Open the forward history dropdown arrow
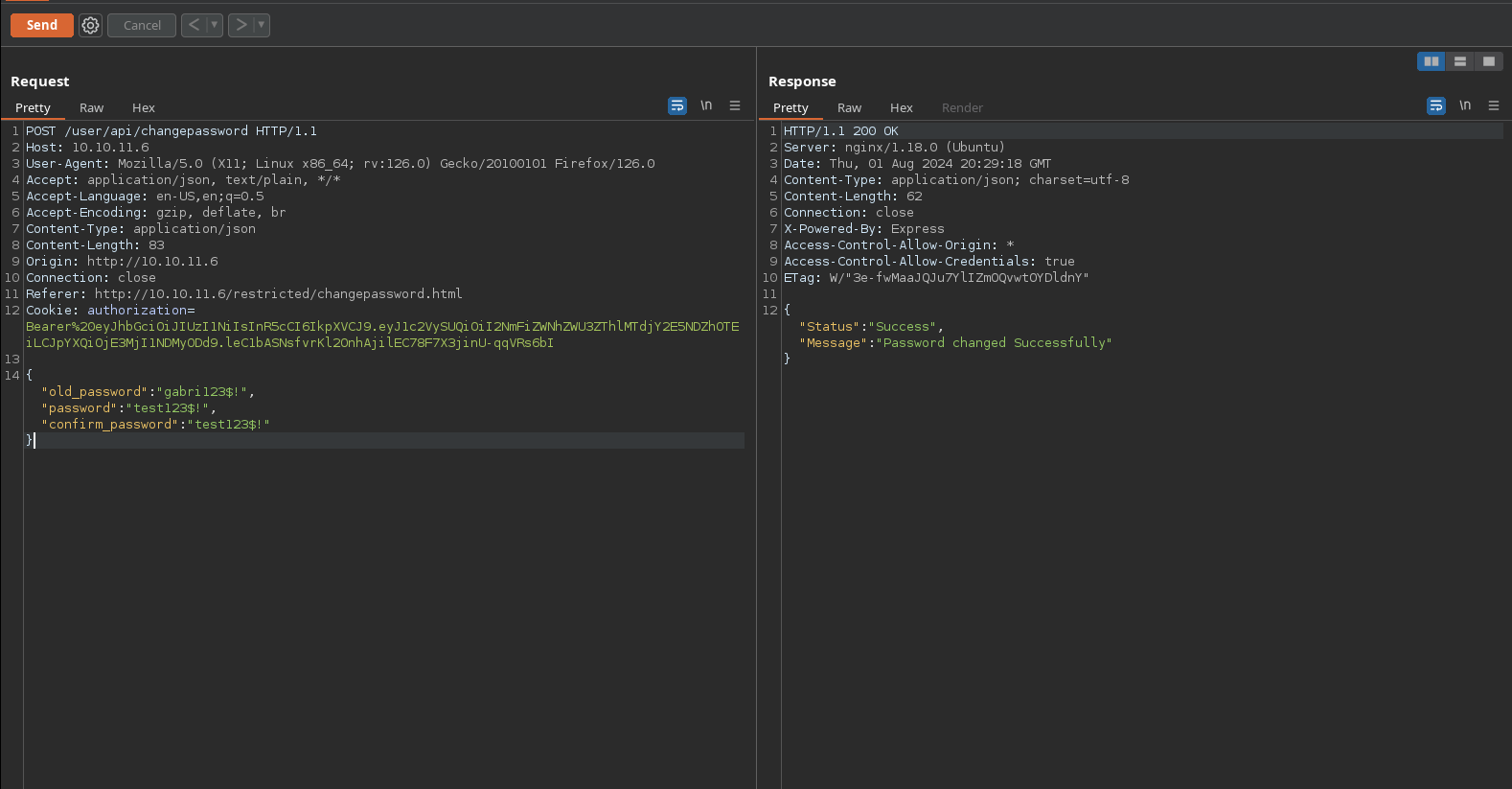Image resolution: width=1512 pixels, height=789 pixels. tap(262, 25)
